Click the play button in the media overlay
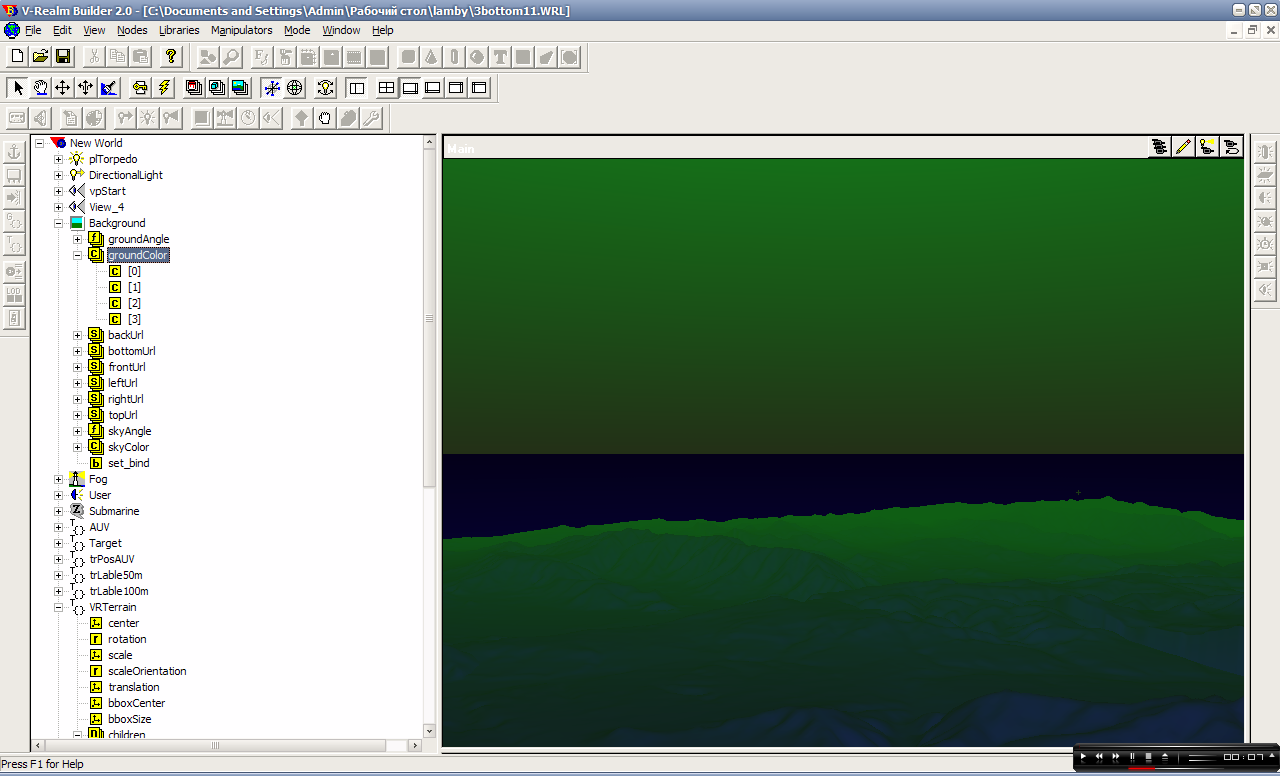 click(1083, 757)
